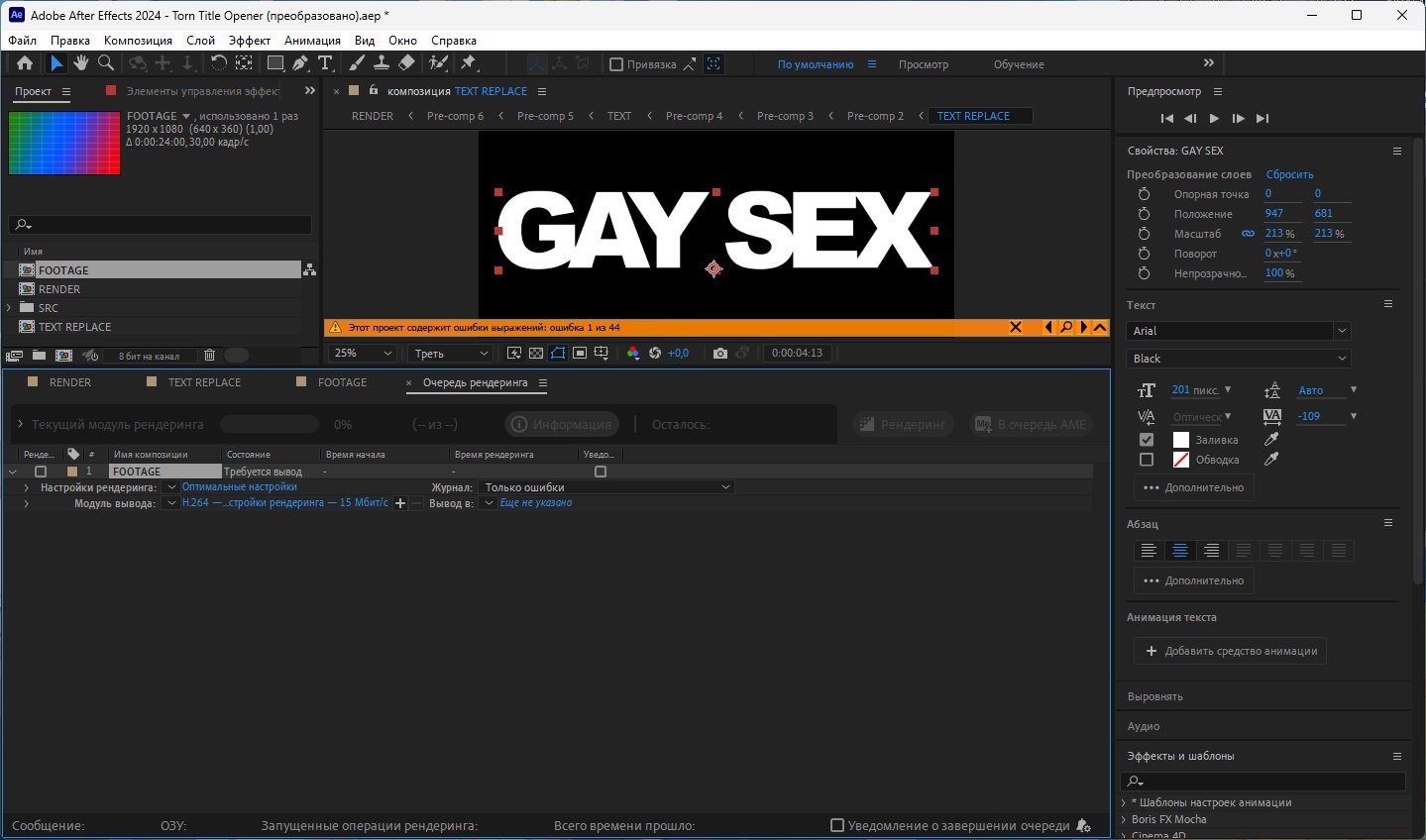
Task: Open the Эффект menu
Action: coord(249,41)
